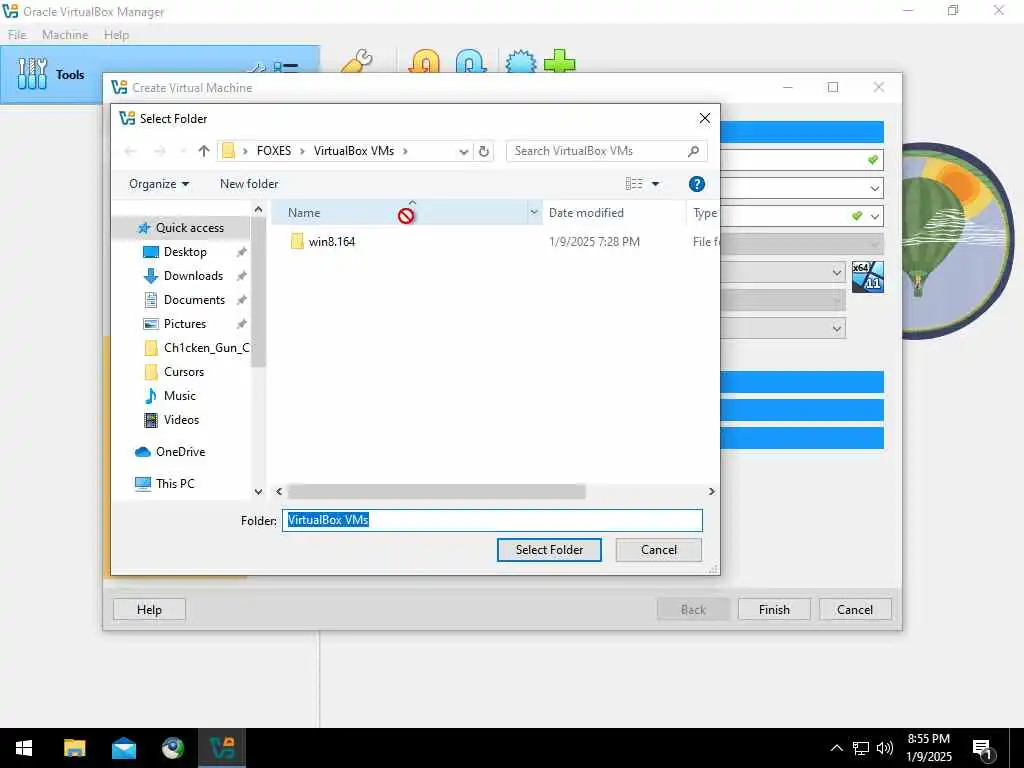Click VirtualBox icon on taskbar
This screenshot has height=768, width=1024.
tap(222, 748)
